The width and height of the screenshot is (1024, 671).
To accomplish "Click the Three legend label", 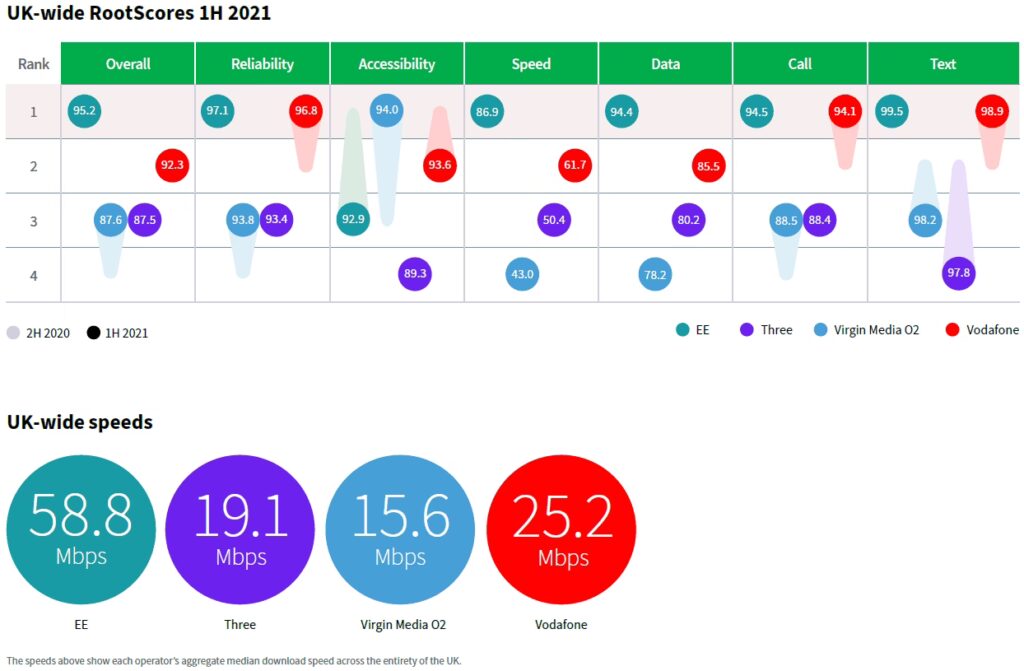I will pyautogui.click(x=776, y=329).
